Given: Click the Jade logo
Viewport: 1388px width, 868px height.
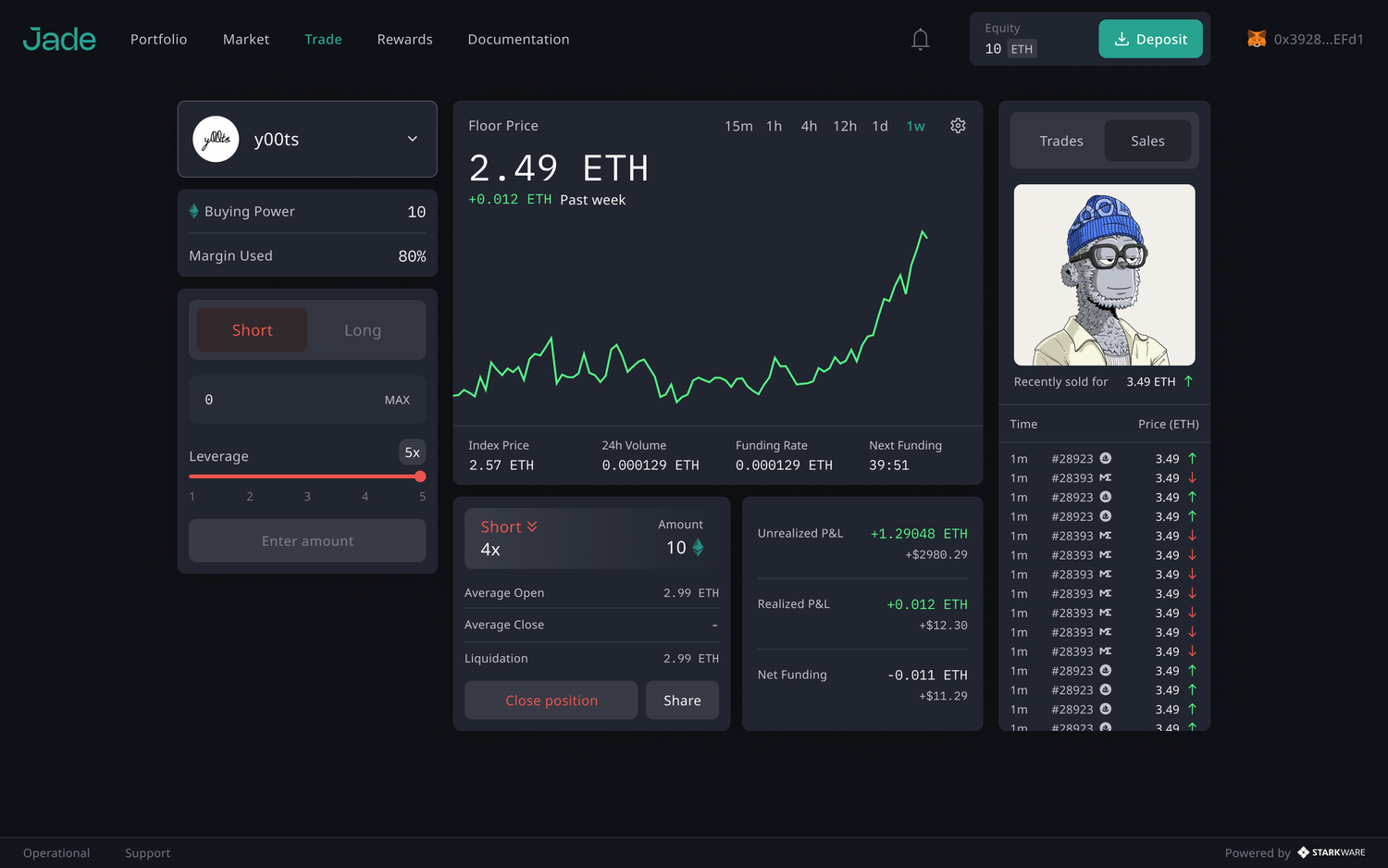Looking at the screenshot, I should (59, 39).
